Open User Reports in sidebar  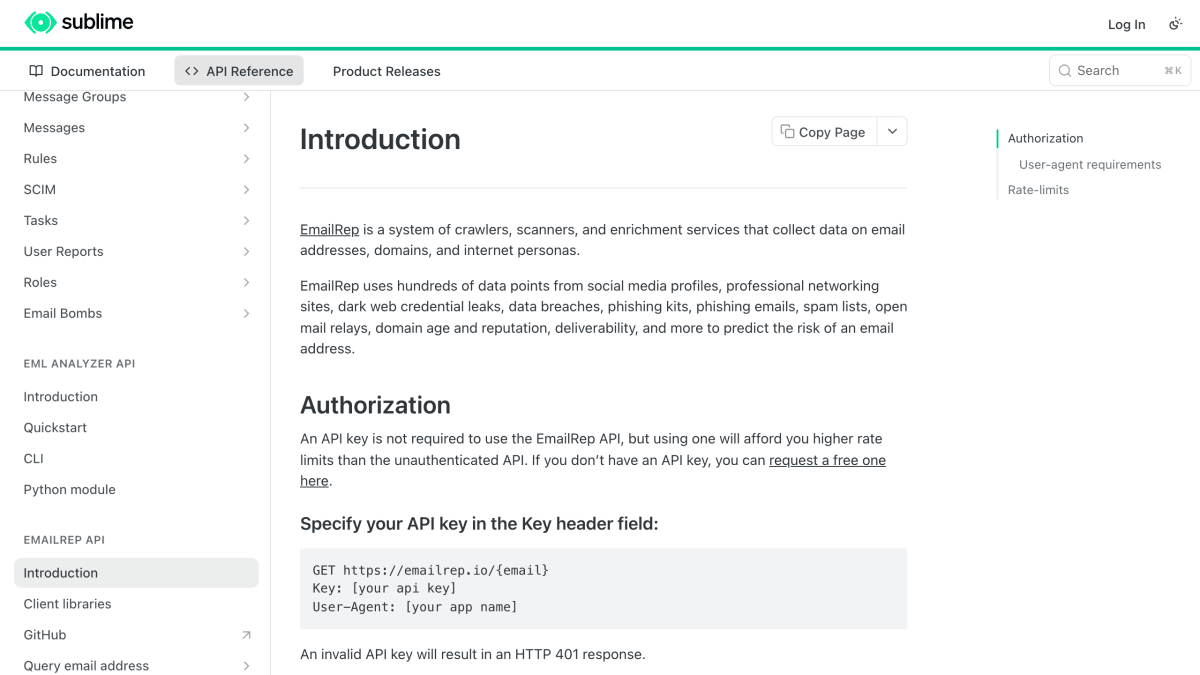pyautogui.click(x=136, y=252)
